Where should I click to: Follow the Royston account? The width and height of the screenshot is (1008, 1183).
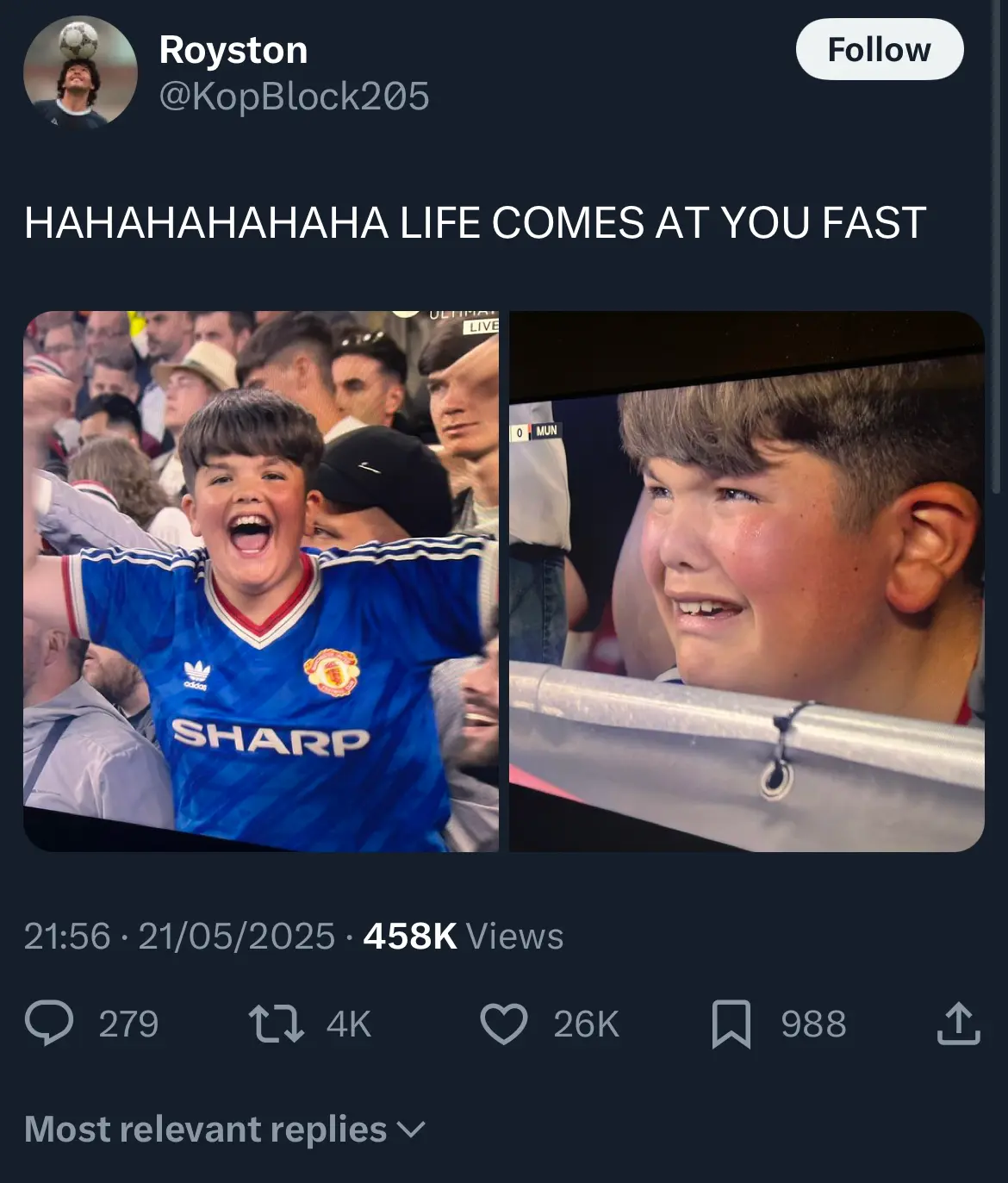pos(880,49)
